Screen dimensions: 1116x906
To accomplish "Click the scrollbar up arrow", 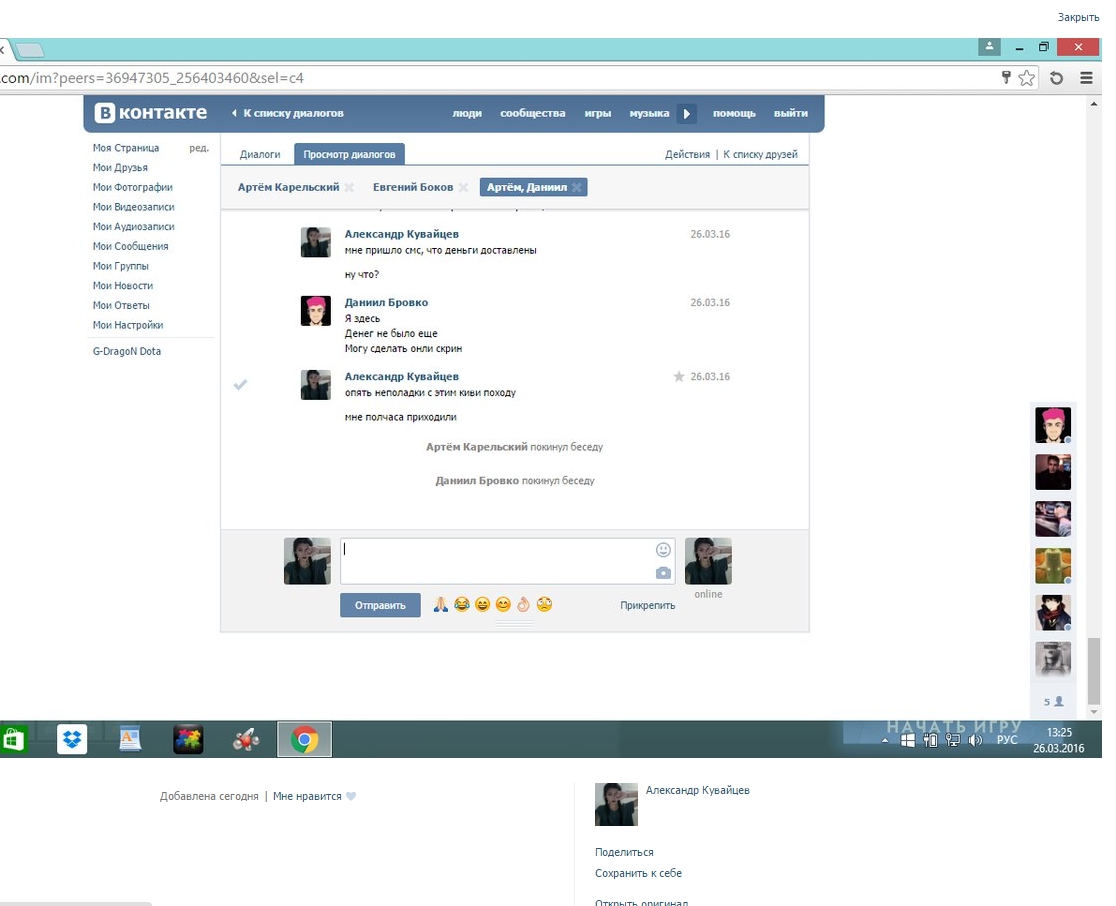I will click(x=1094, y=104).
